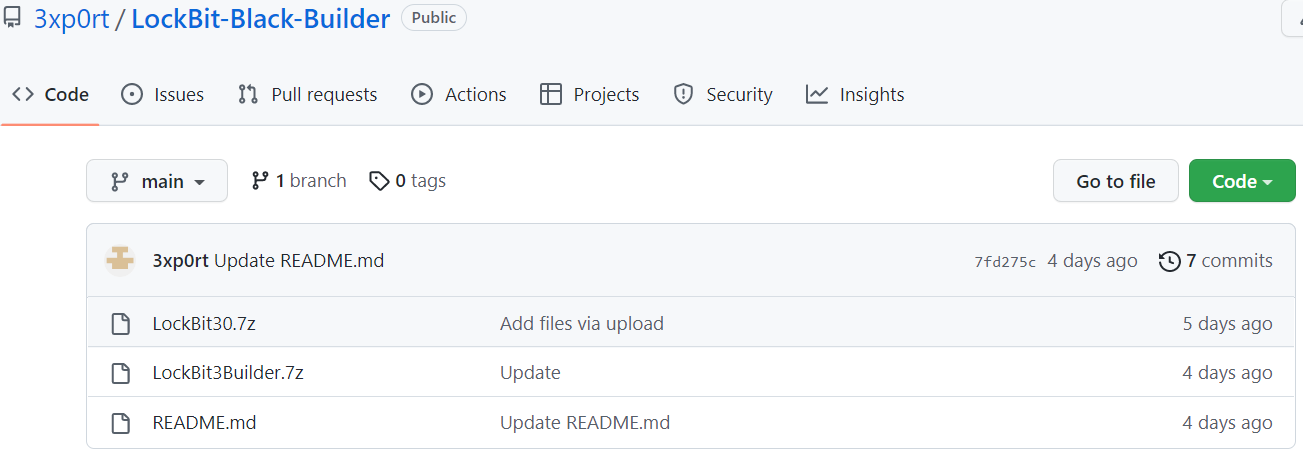The width and height of the screenshot is (1303, 456).
Task: Click the Go to file button
Action: pos(1116,181)
